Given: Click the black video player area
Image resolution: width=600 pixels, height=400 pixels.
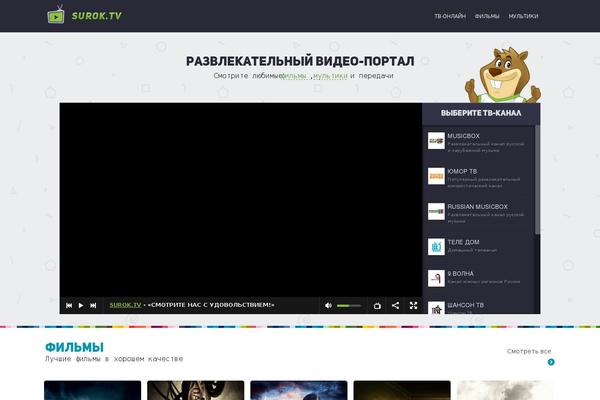Looking at the screenshot, I should click(x=241, y=200).
